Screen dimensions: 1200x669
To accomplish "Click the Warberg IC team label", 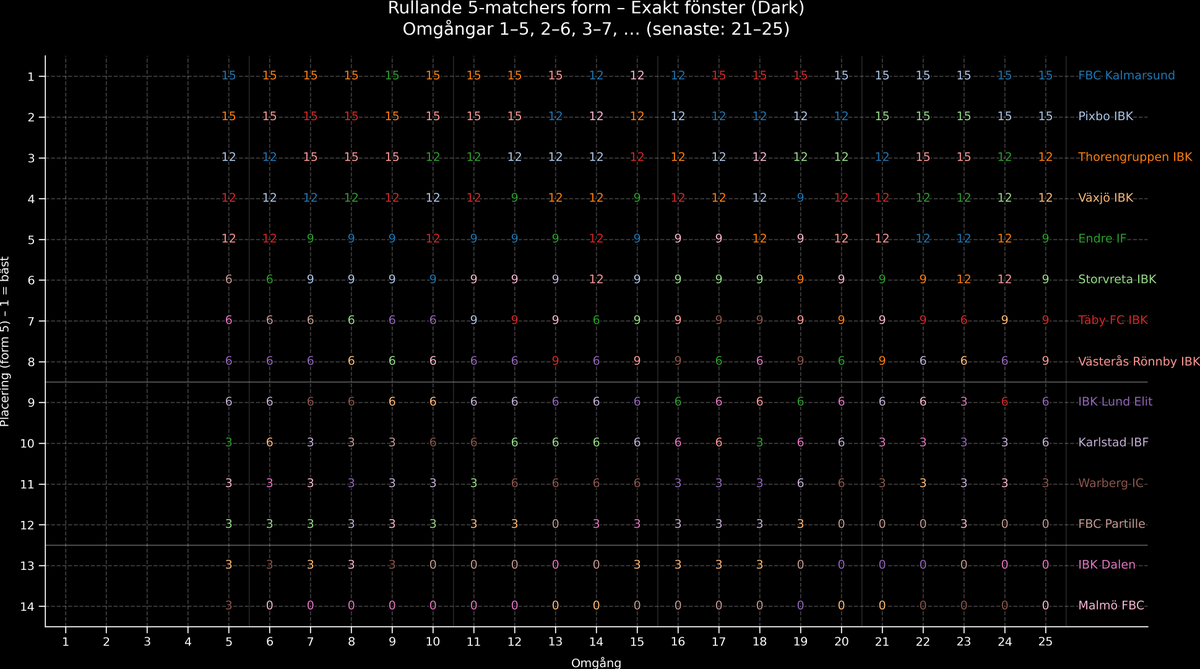I will (x=1110, y=484).
